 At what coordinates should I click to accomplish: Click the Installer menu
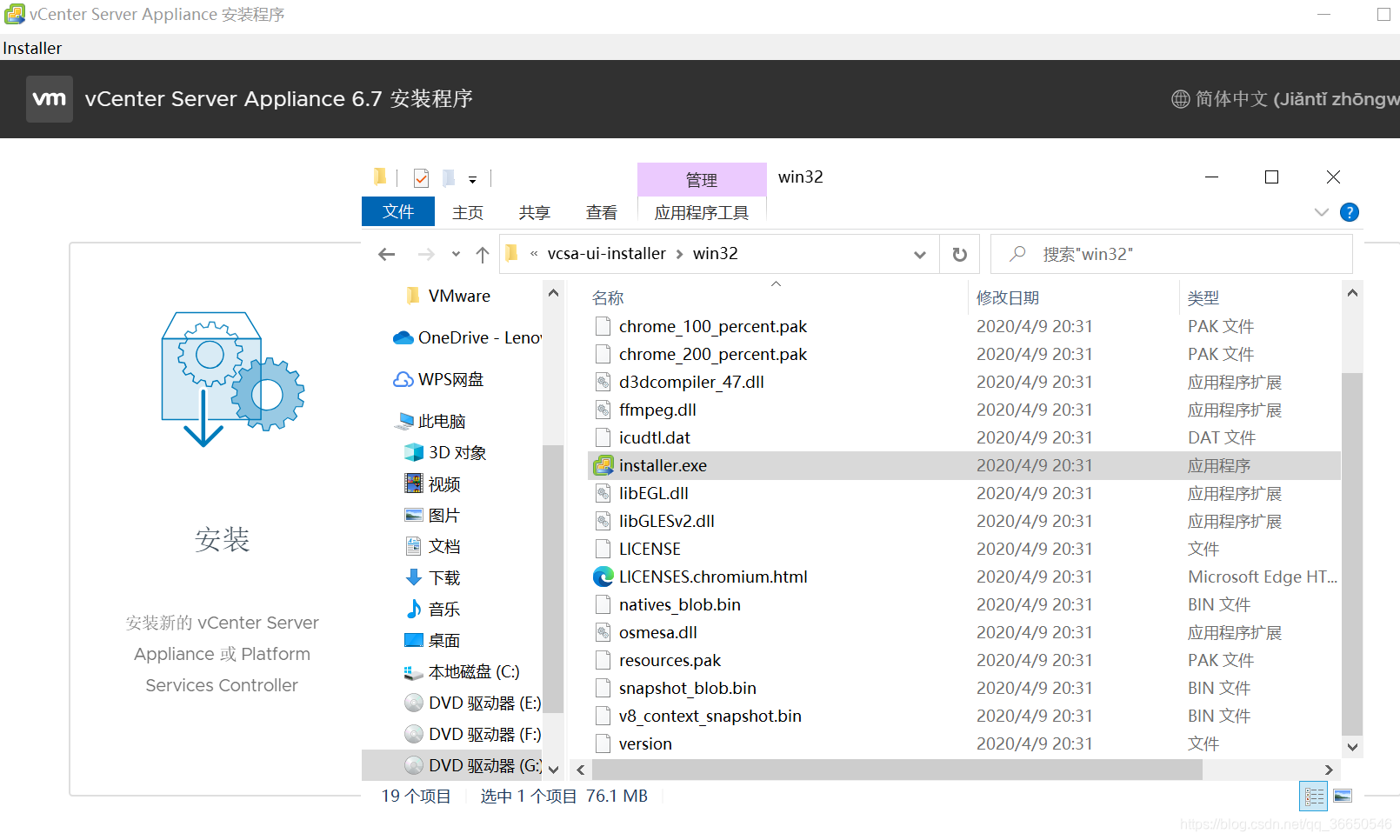pos(32,48)
